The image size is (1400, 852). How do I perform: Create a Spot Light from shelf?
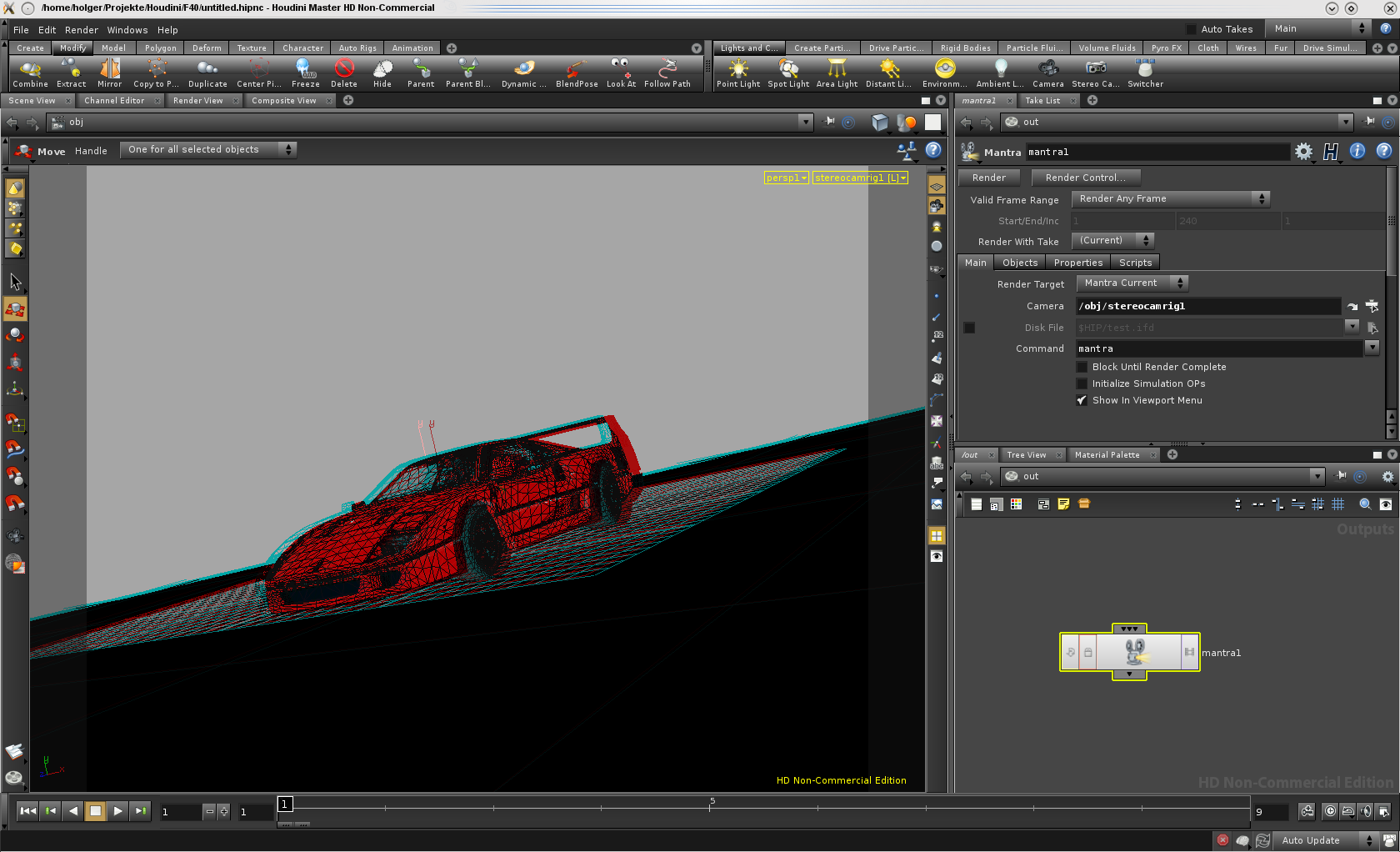(788, 73)
